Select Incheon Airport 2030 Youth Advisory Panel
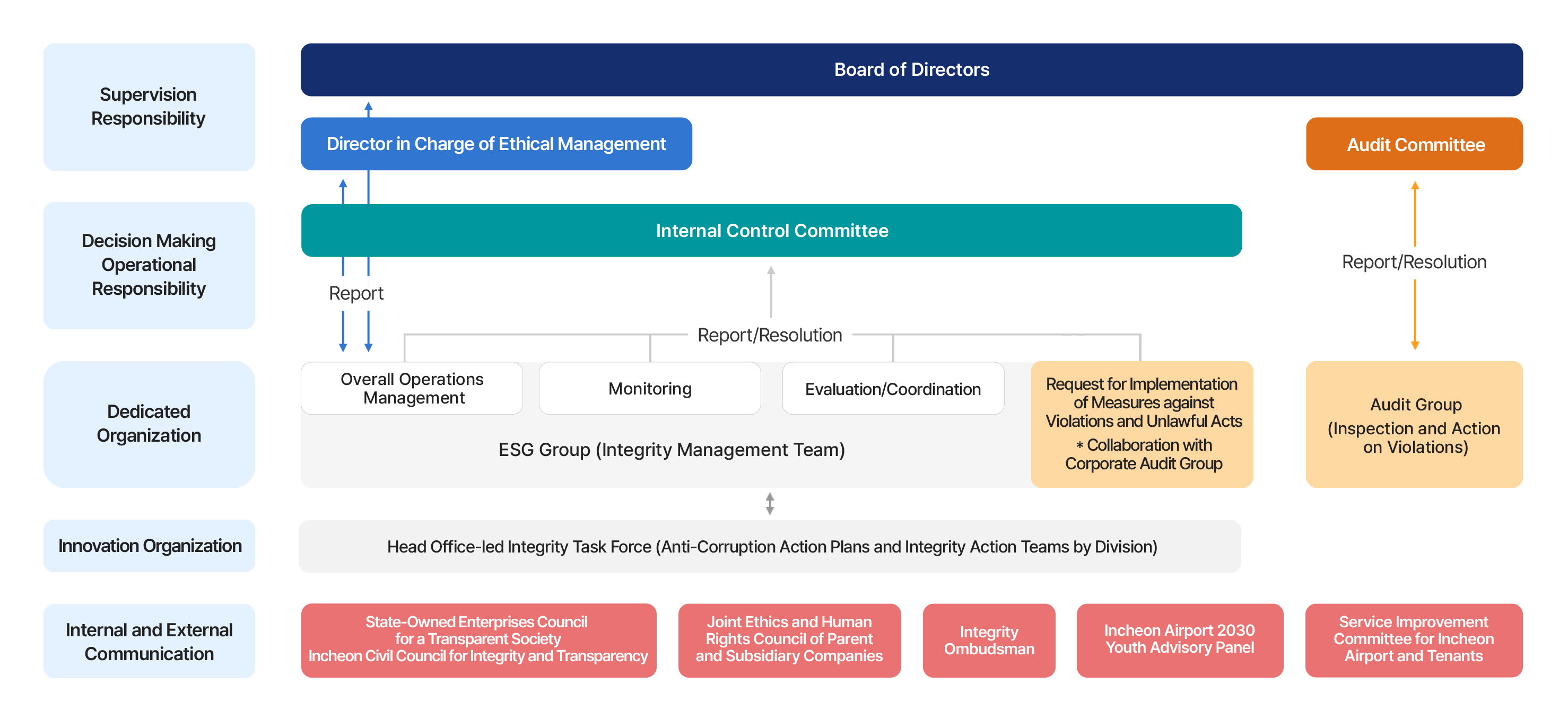The image size is (1568, 719). coord(1179,639)
